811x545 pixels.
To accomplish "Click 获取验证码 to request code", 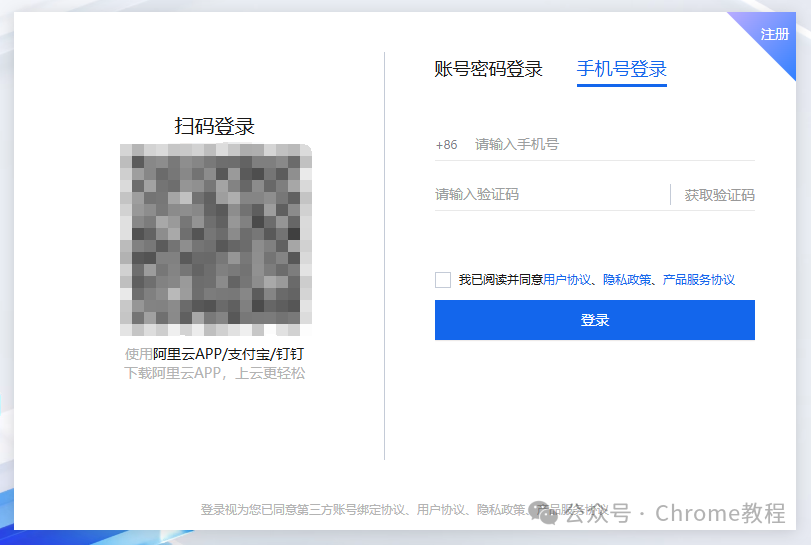I will point(719,195).
